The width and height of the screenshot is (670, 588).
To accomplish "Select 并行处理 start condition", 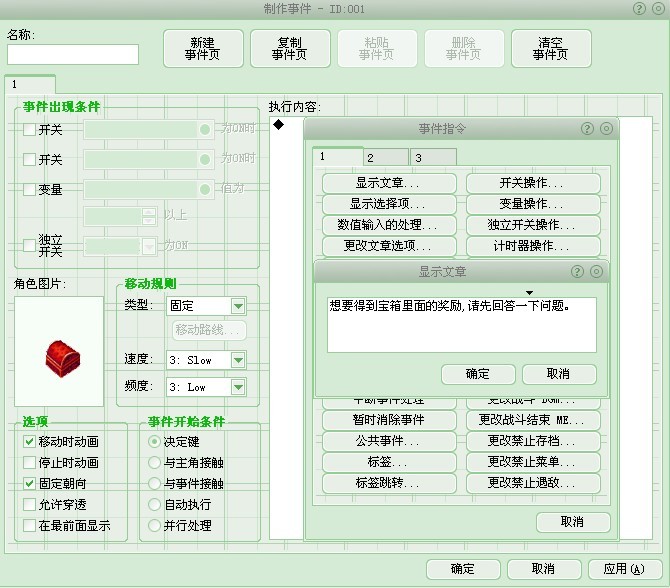I will tap(154, 525).
